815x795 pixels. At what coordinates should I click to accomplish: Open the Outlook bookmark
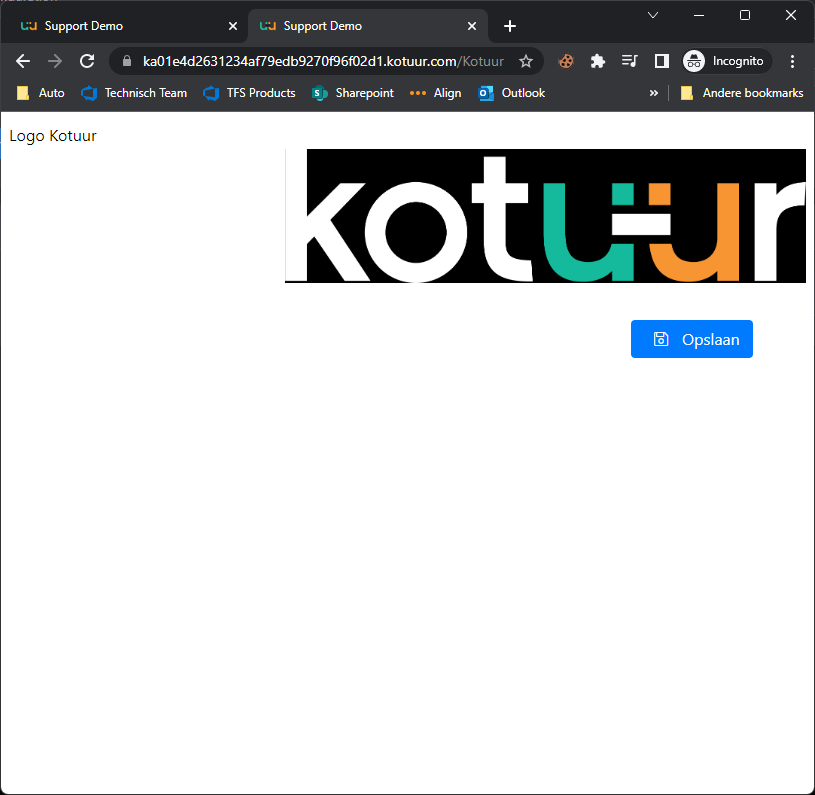point(511,93)
